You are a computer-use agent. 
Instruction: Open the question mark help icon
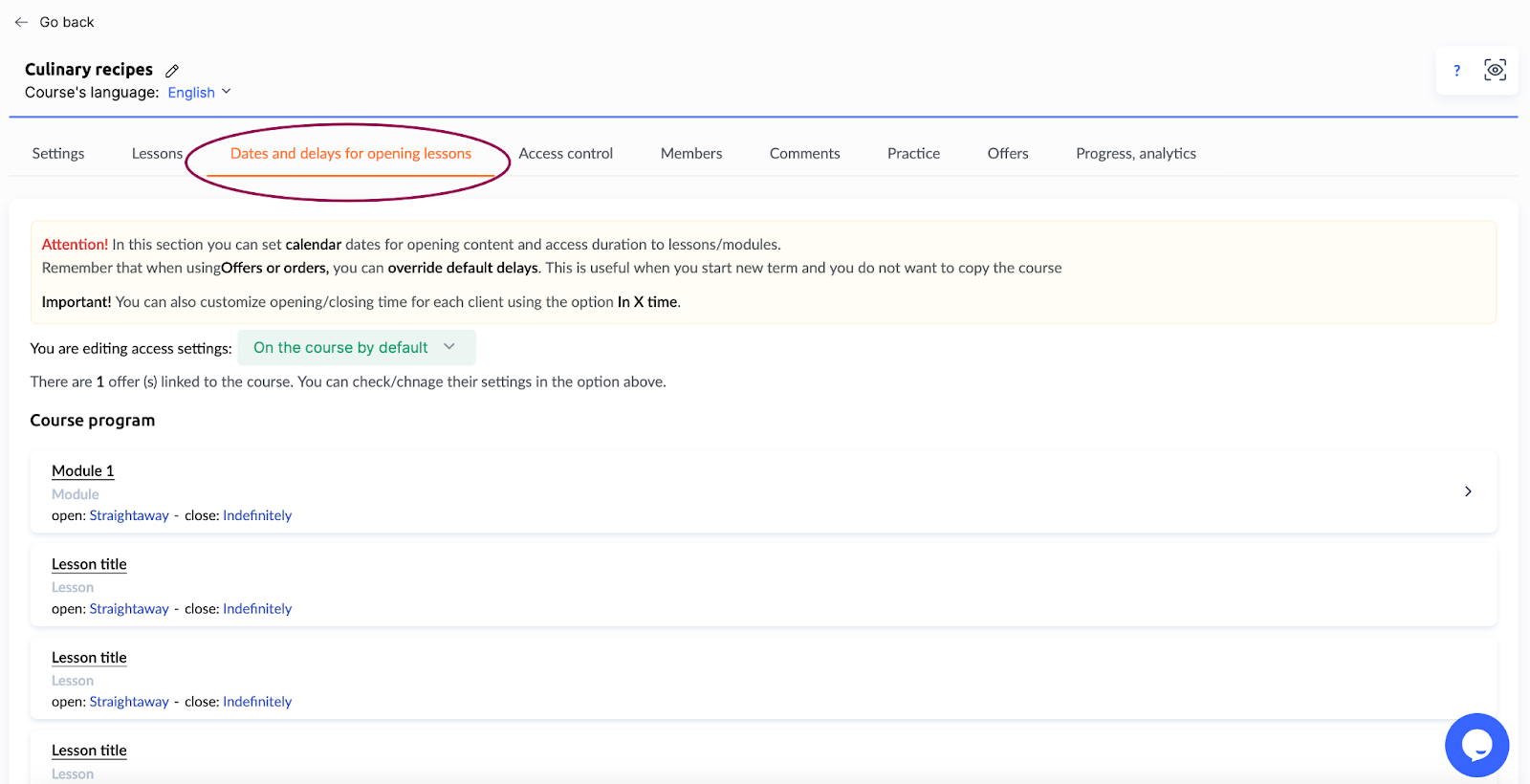tap(1456, 71)
